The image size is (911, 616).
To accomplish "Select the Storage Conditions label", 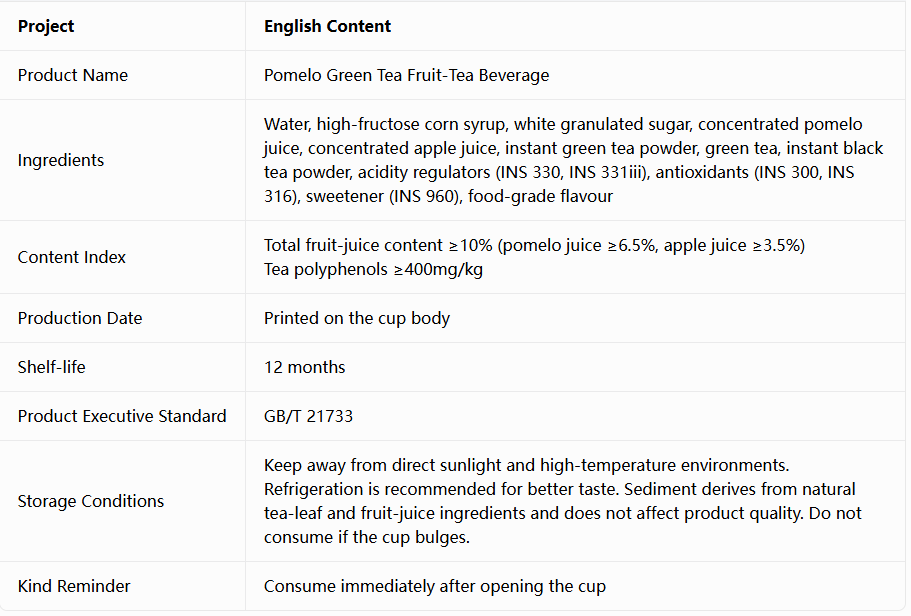I will 91,501.
